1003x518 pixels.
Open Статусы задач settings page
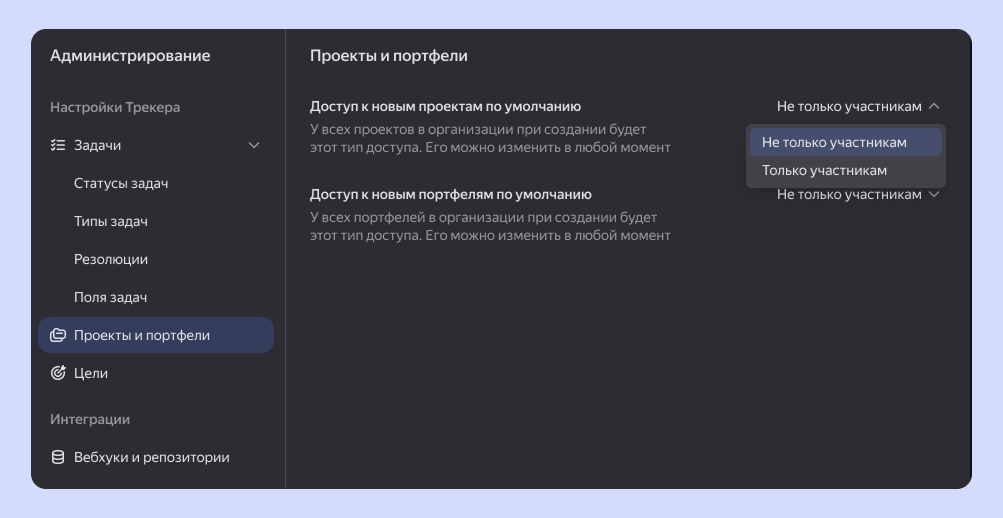121,183
